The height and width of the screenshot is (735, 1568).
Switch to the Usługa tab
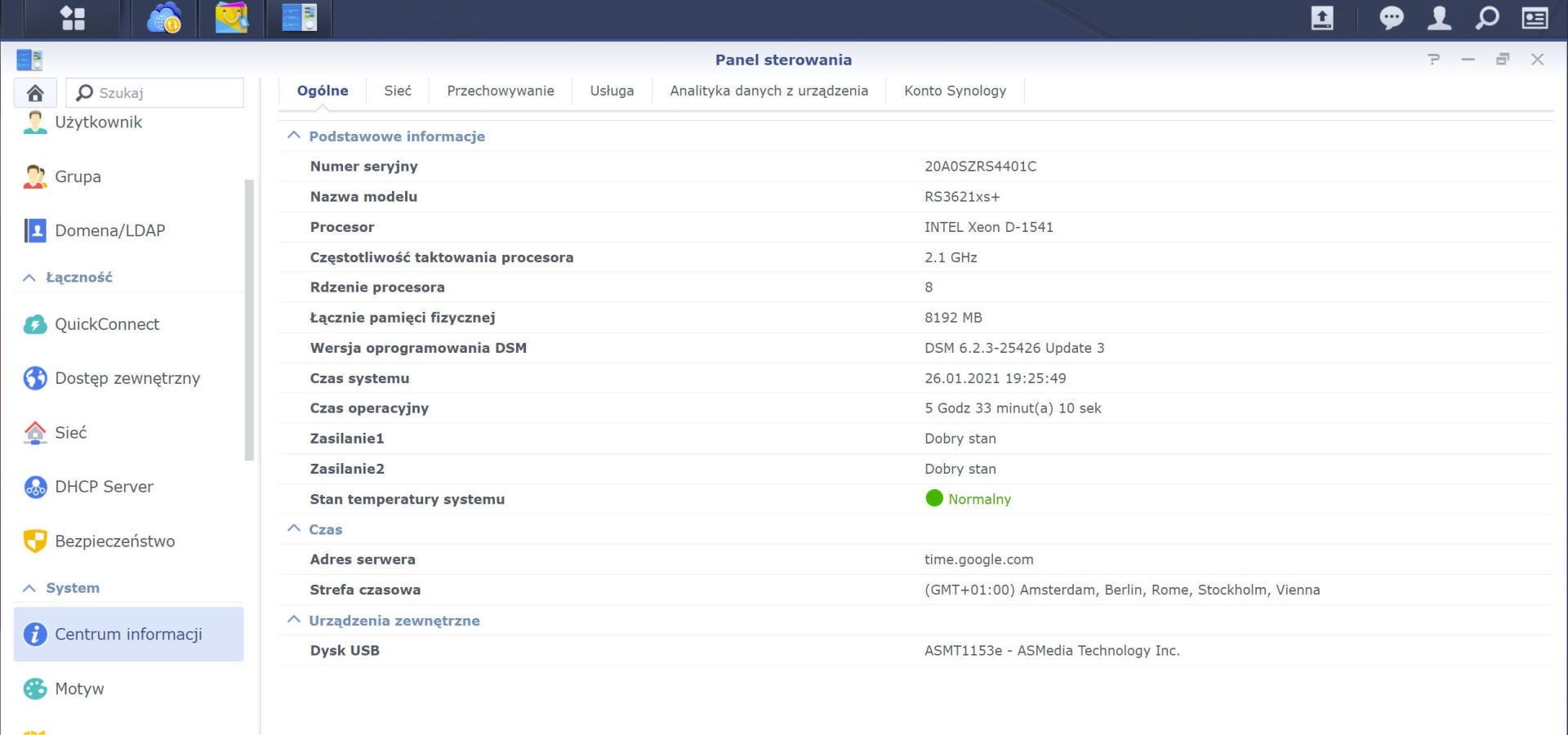coord(612,91)
